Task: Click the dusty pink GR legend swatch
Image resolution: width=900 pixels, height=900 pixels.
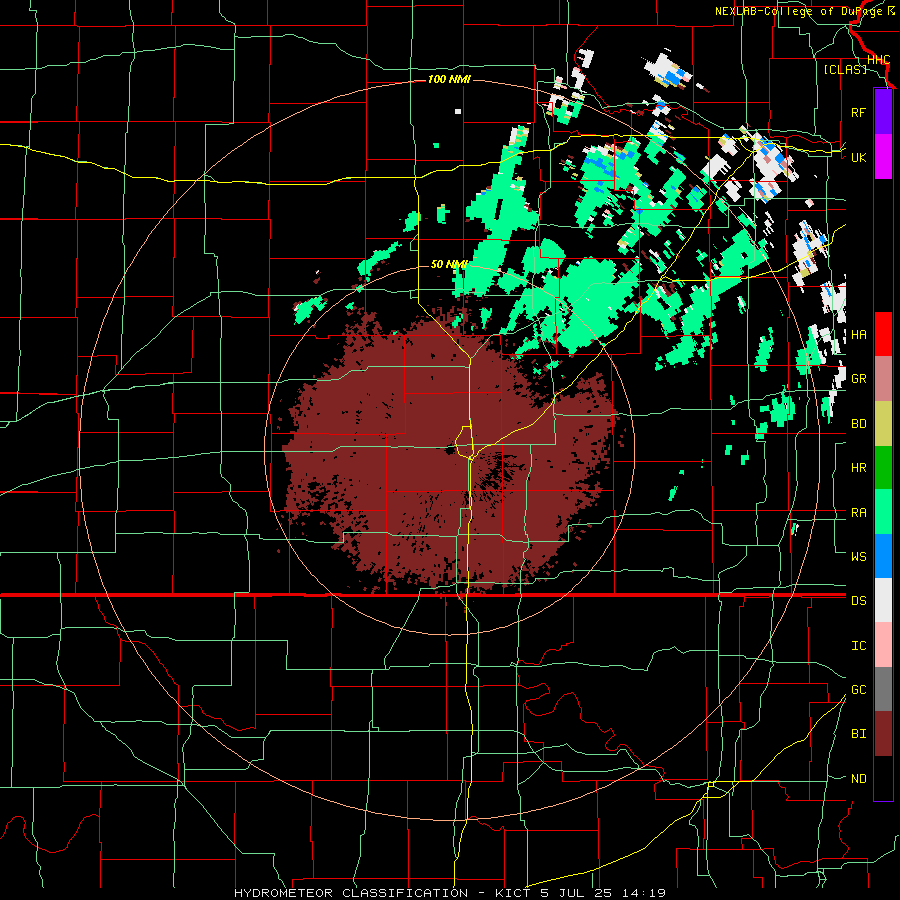Action: click(883, 379)
